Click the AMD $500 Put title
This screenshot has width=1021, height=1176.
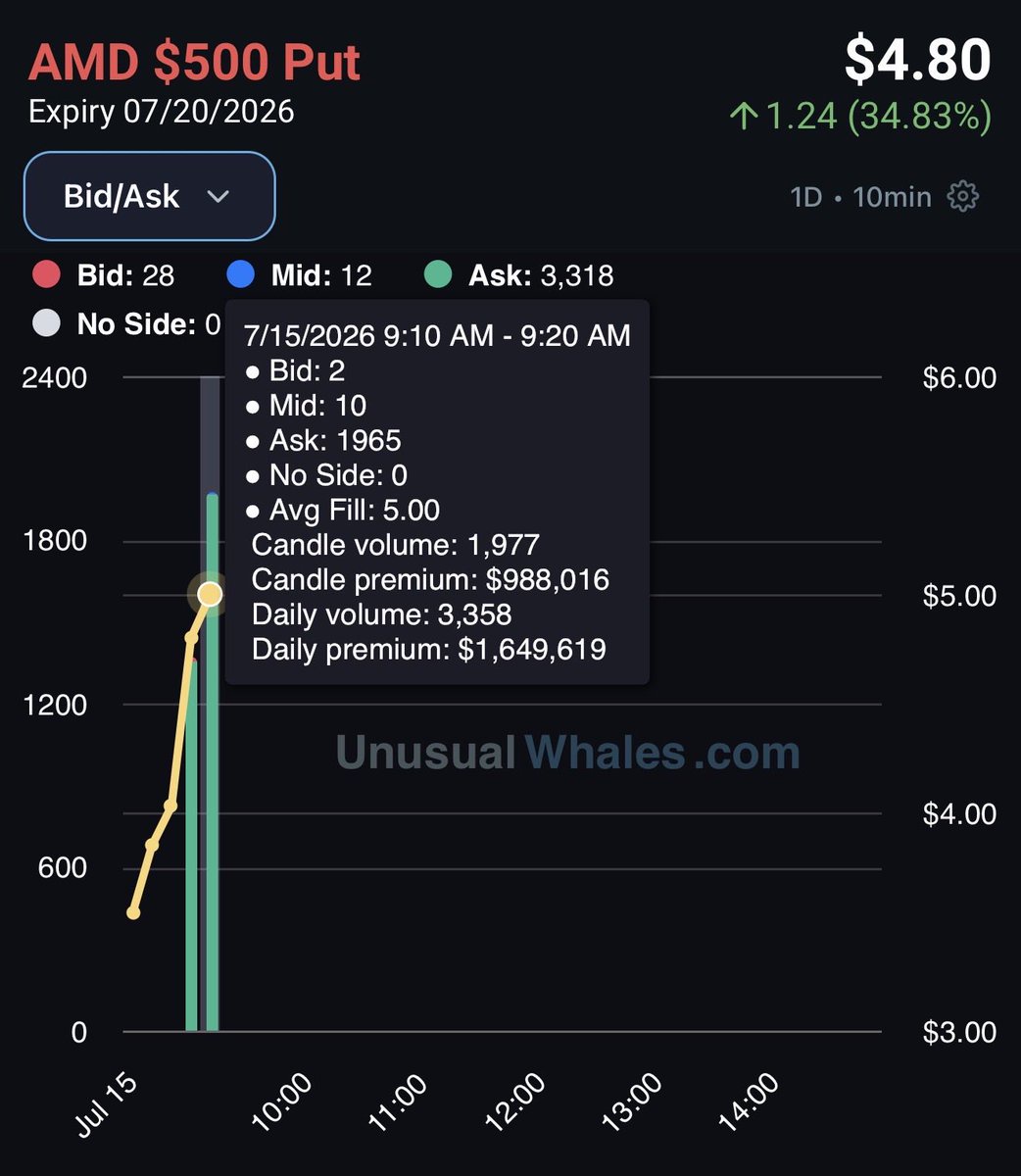point(194,62)
